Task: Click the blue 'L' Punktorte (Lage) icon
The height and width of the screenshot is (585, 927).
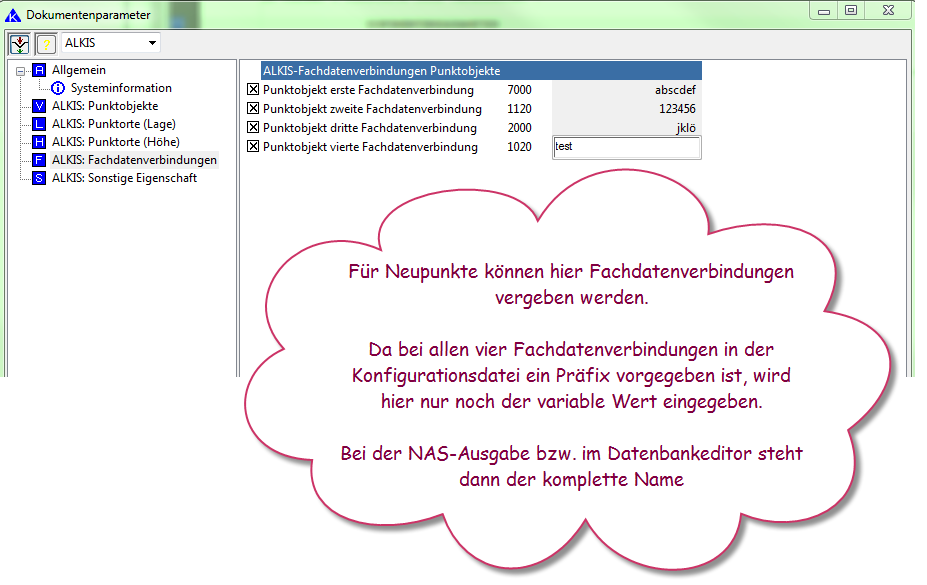Action: click(39, 124)
